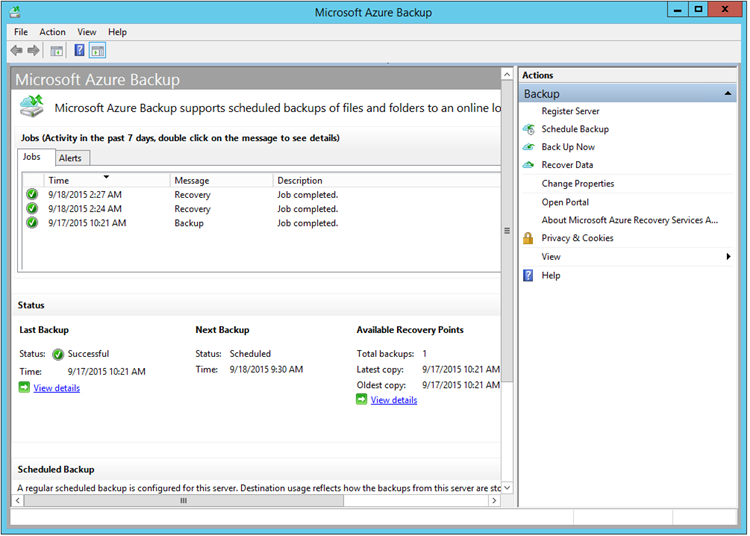
Task: Click Back Up Now action
Action: (x=568, y=147)
